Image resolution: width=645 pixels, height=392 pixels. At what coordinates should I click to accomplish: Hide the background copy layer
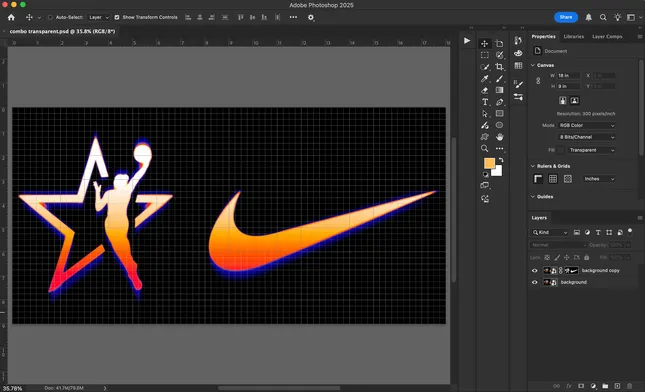(535, 271)
